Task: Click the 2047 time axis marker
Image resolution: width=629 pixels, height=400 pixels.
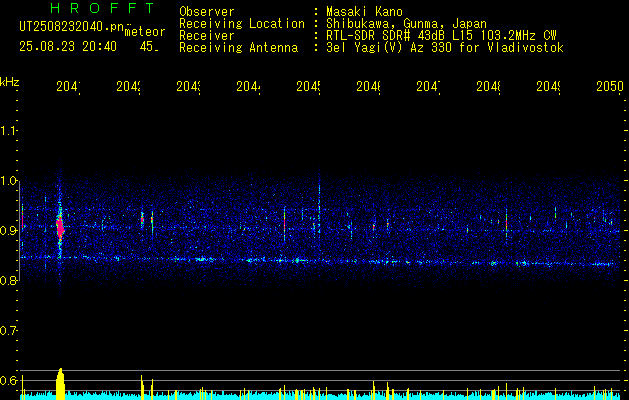Action: pyautogui.click(x=428, y=86)
